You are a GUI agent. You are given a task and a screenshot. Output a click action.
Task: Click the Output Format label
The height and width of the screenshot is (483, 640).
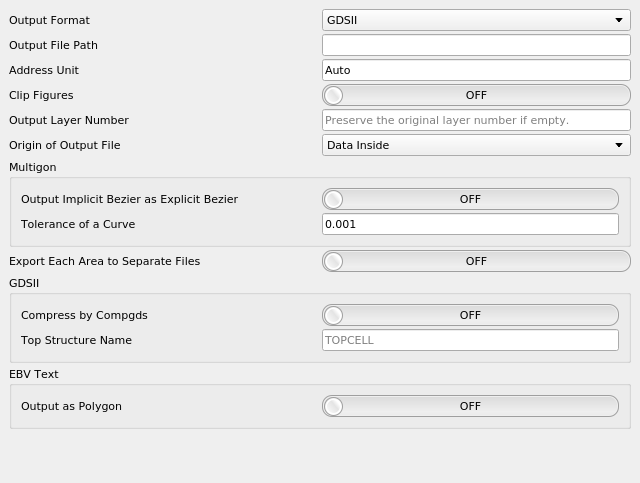coord(49,20)
